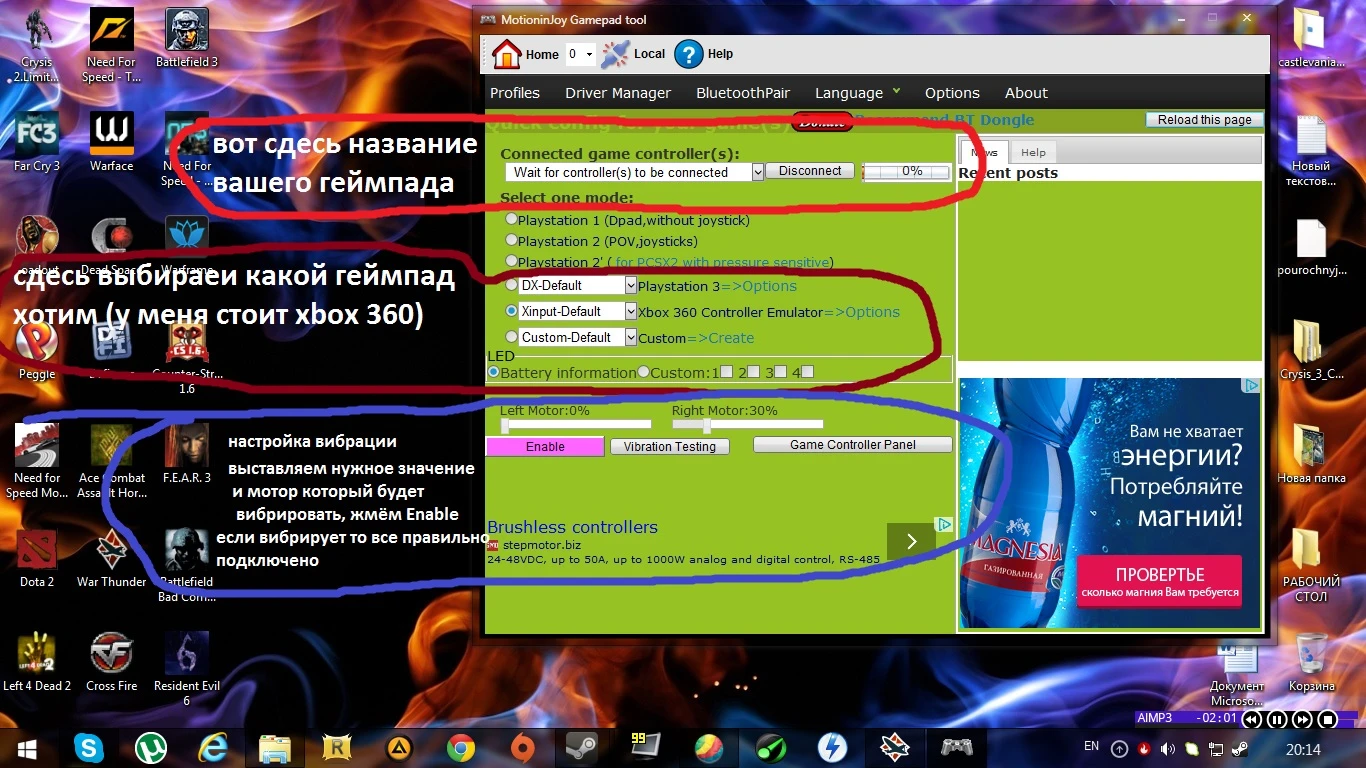Click the Local satellite icon
Image resolution: width=1366 pixels, height=768 pixels.
(615, 54)
